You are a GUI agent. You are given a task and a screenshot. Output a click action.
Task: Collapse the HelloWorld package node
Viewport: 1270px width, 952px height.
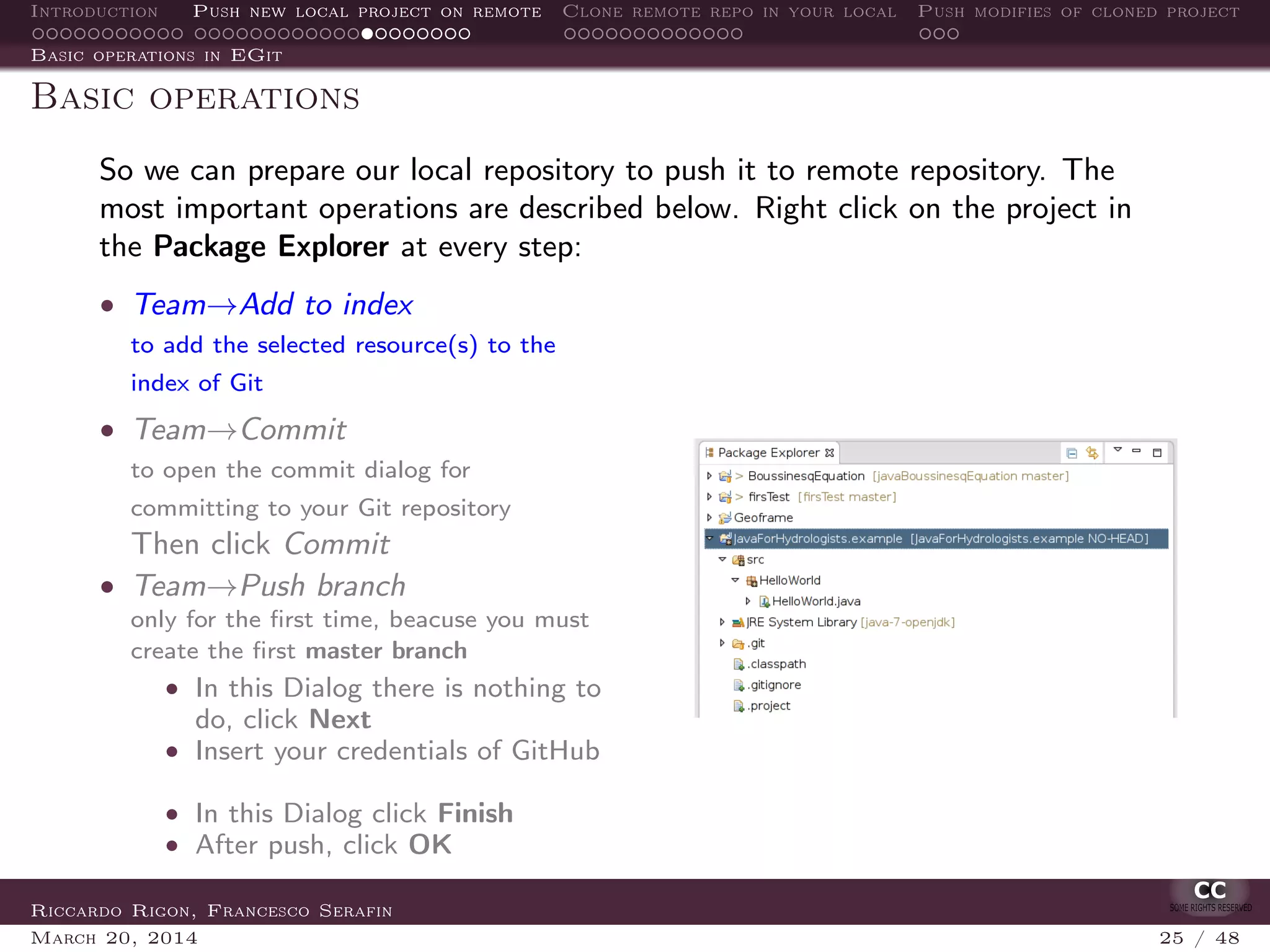(x=735, y=580)
